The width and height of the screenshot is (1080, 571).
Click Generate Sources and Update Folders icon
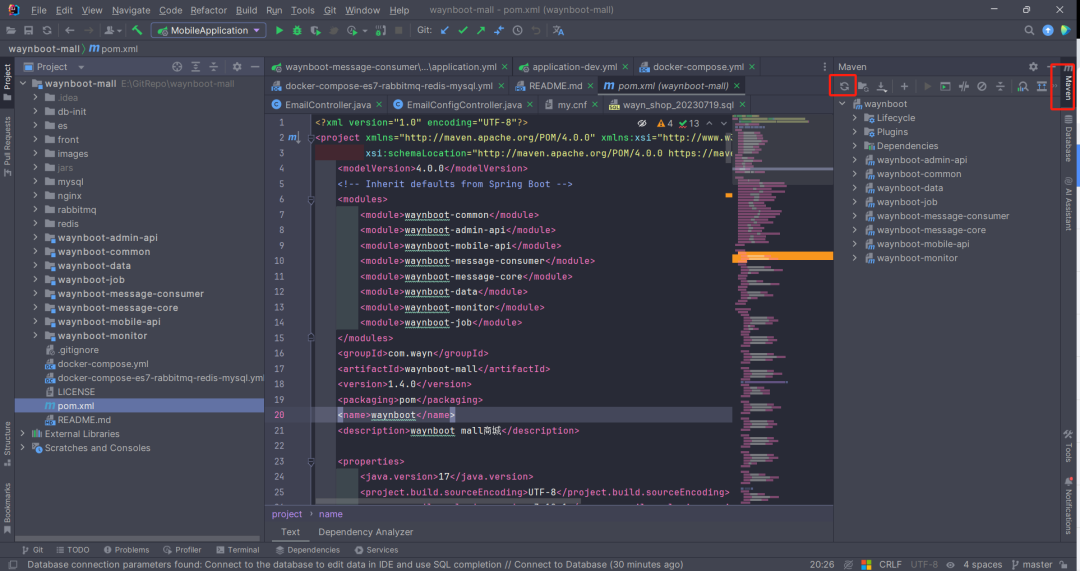click(863, 86)
